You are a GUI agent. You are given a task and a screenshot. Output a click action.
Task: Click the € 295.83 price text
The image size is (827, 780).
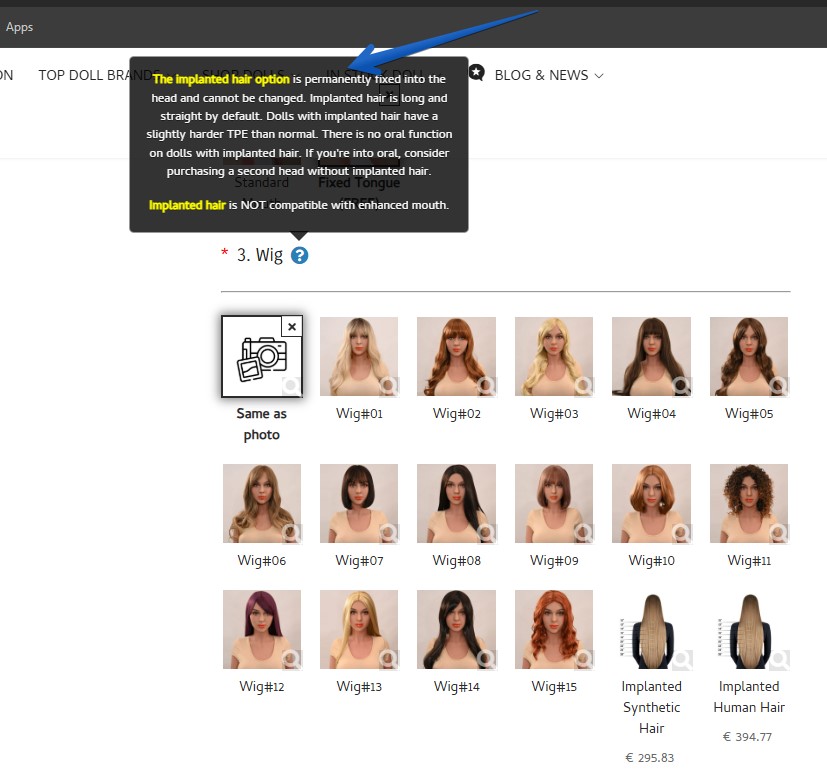(650, 758)
